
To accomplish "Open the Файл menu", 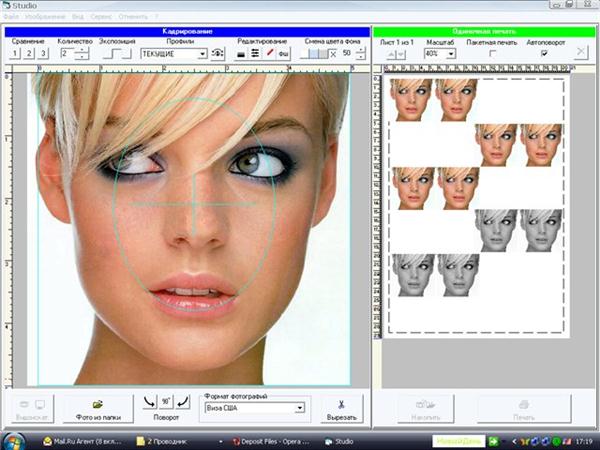I will (x=10, y=17).
